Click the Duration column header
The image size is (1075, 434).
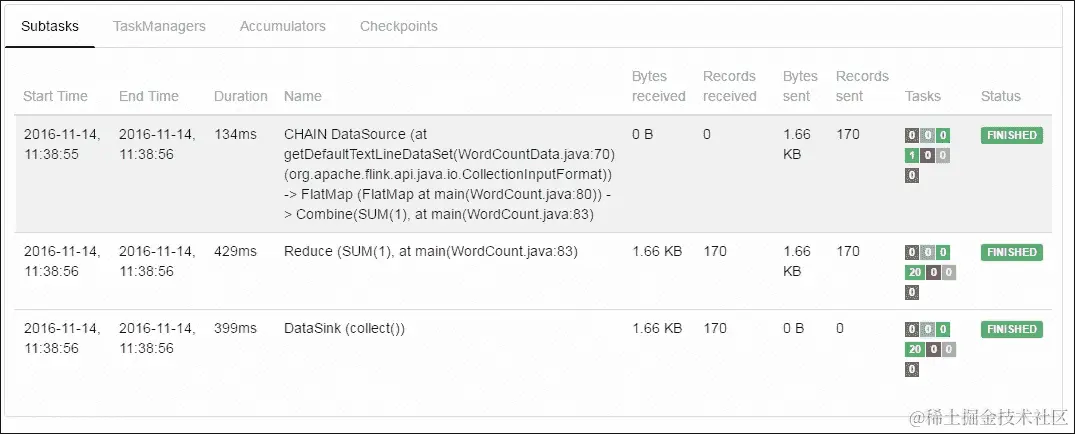click(241, 97)
